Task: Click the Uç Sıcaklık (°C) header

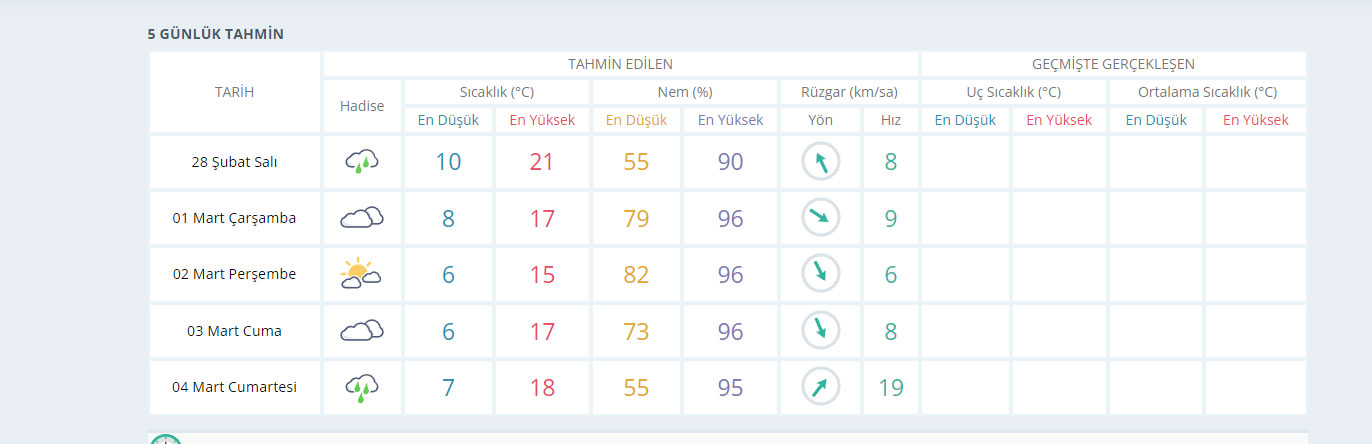Action: click(x=1013, y=92)
